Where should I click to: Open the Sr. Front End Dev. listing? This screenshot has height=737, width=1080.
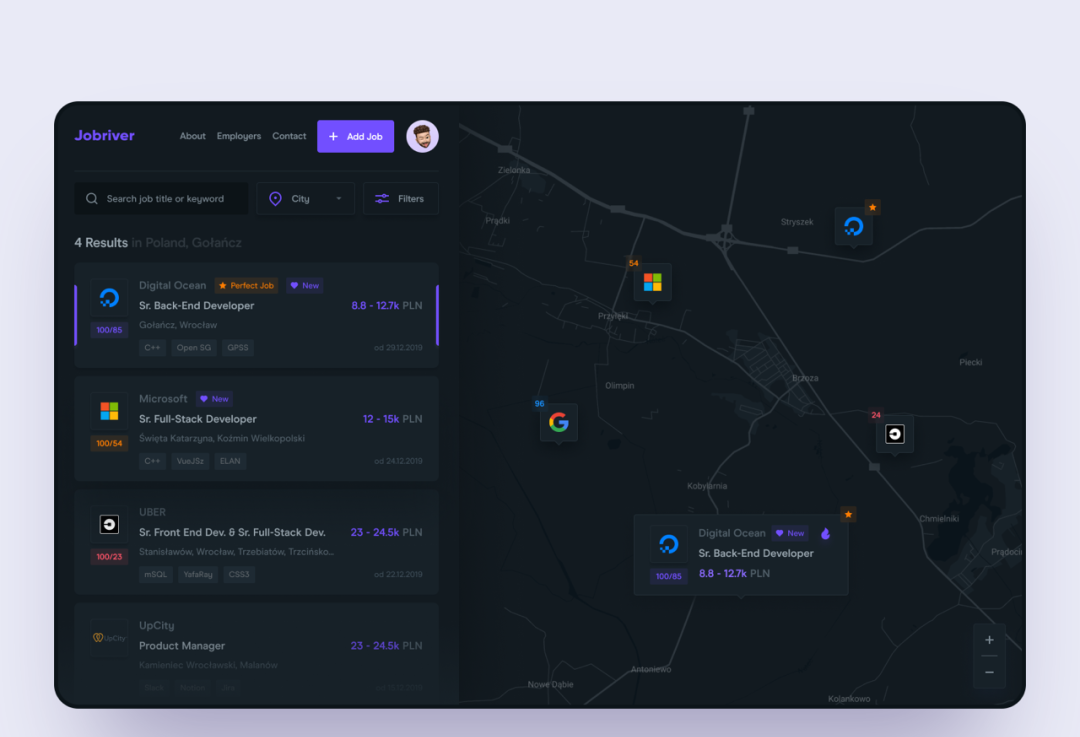pyautogui.click(x=232, y=532)
